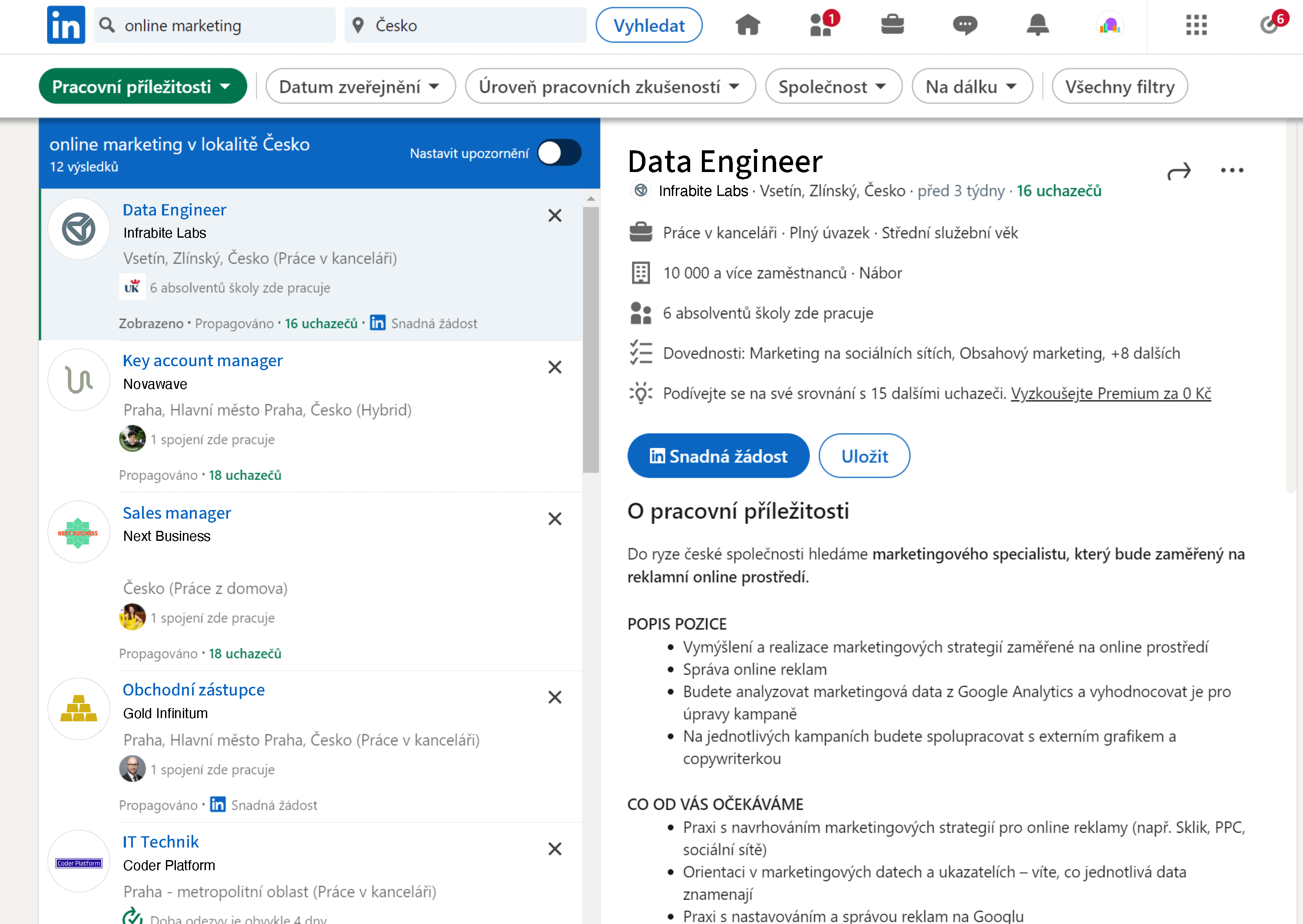Open the apps grid icon

[x=1196, y=25]
